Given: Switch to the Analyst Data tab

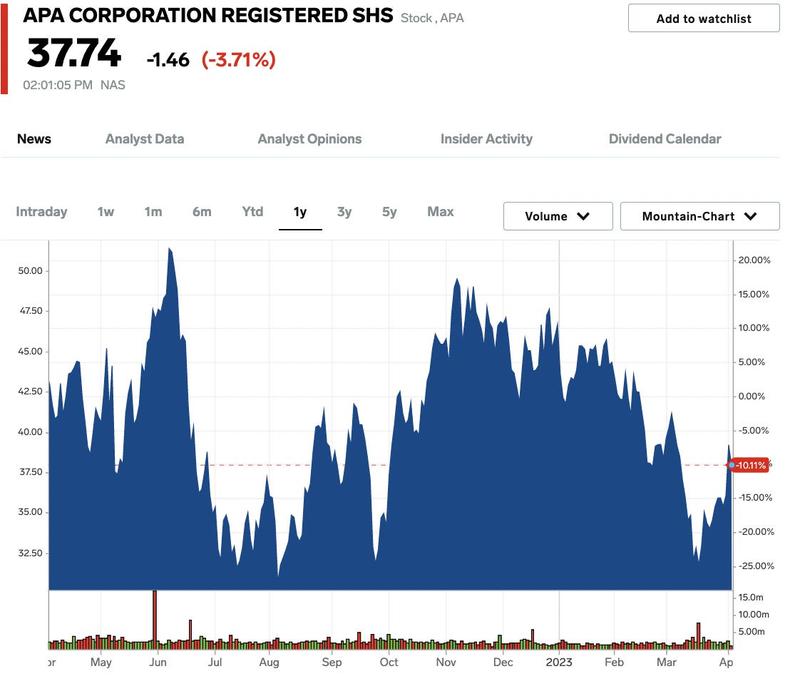Looking at the screenshot, I should pyautogui.click(x=144, y=139).
